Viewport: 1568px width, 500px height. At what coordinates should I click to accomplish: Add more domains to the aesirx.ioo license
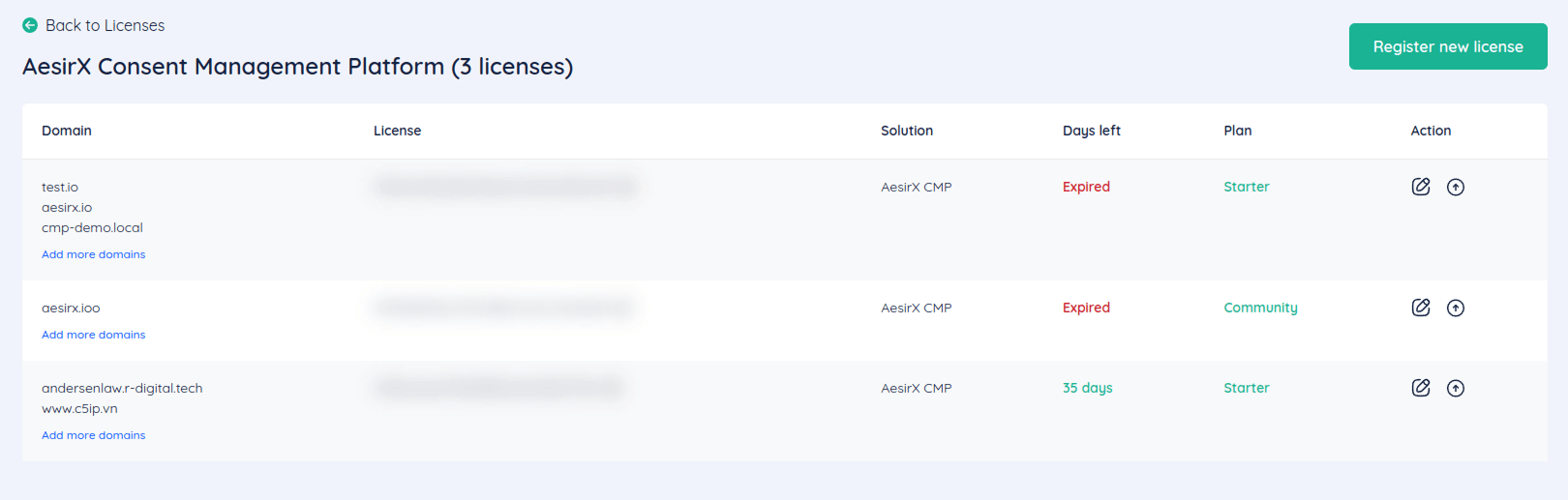coord(94,335)
